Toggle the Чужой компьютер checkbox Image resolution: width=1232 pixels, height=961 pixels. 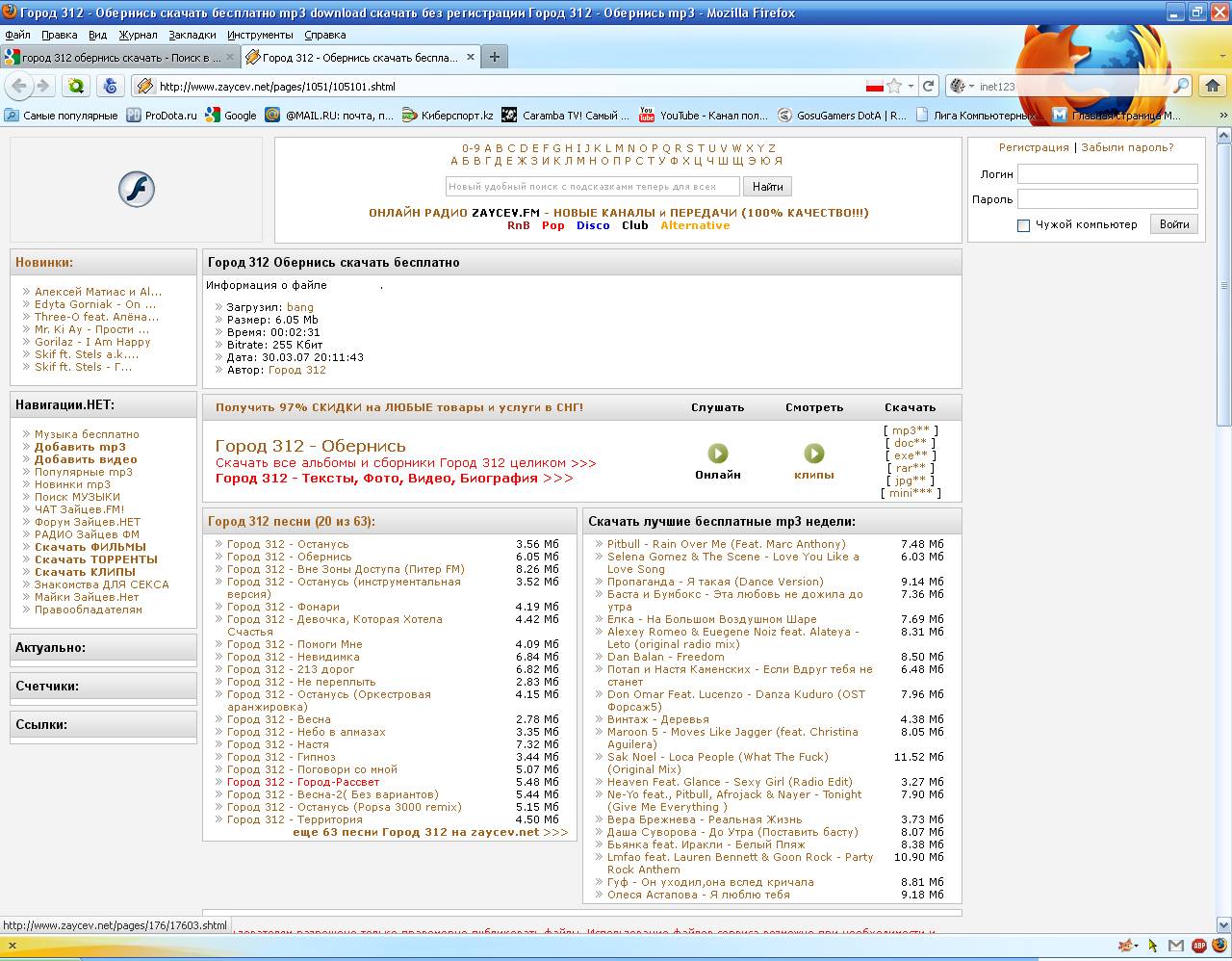[1023, 225]
